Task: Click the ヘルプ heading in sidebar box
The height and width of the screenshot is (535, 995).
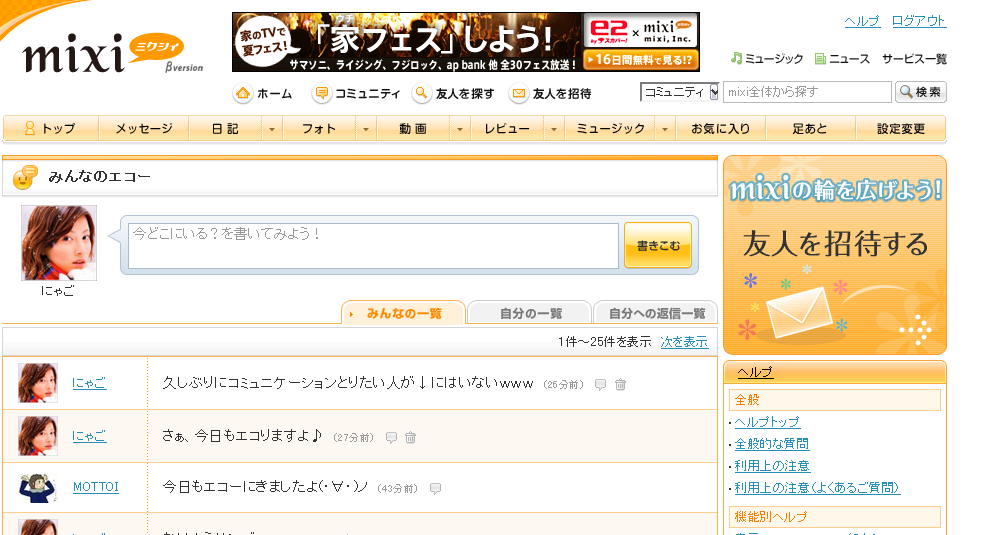Action: tap(754, 373)
